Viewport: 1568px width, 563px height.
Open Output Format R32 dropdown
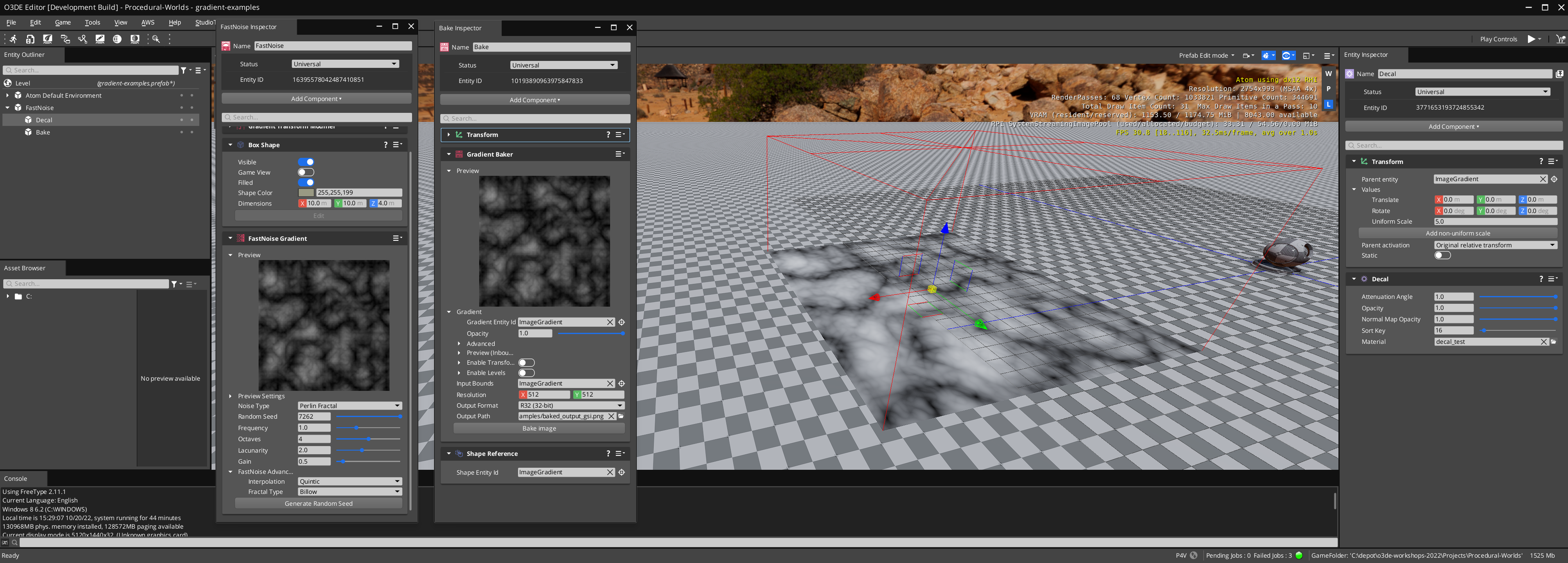coord(571,406)
